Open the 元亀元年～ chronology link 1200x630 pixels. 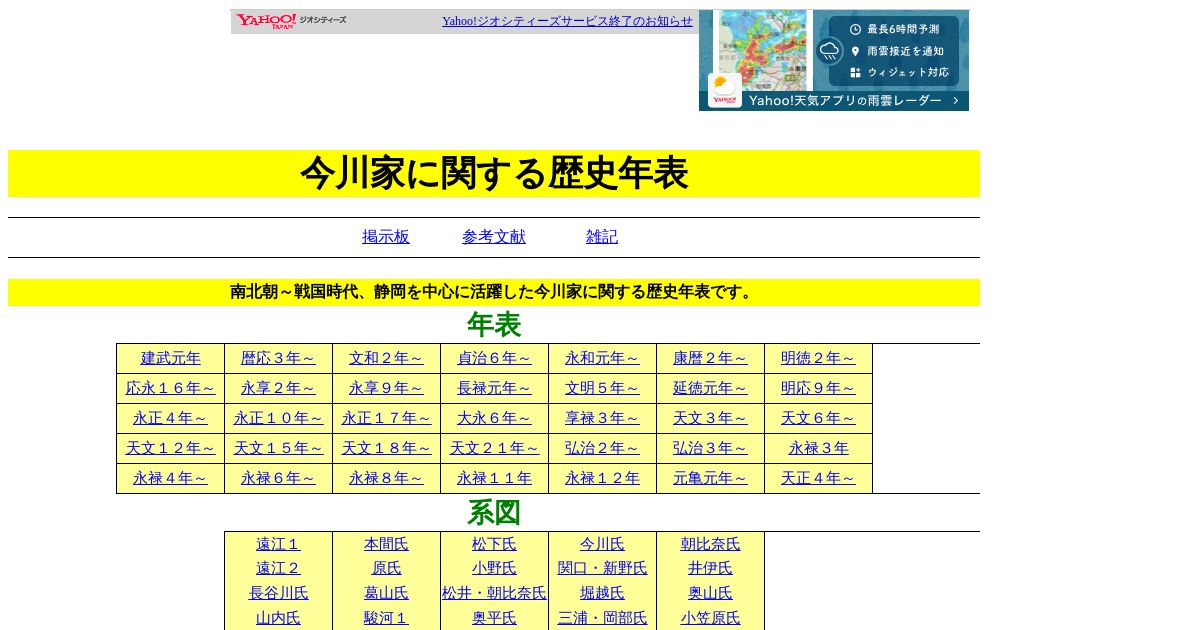(x=711, y=478)
